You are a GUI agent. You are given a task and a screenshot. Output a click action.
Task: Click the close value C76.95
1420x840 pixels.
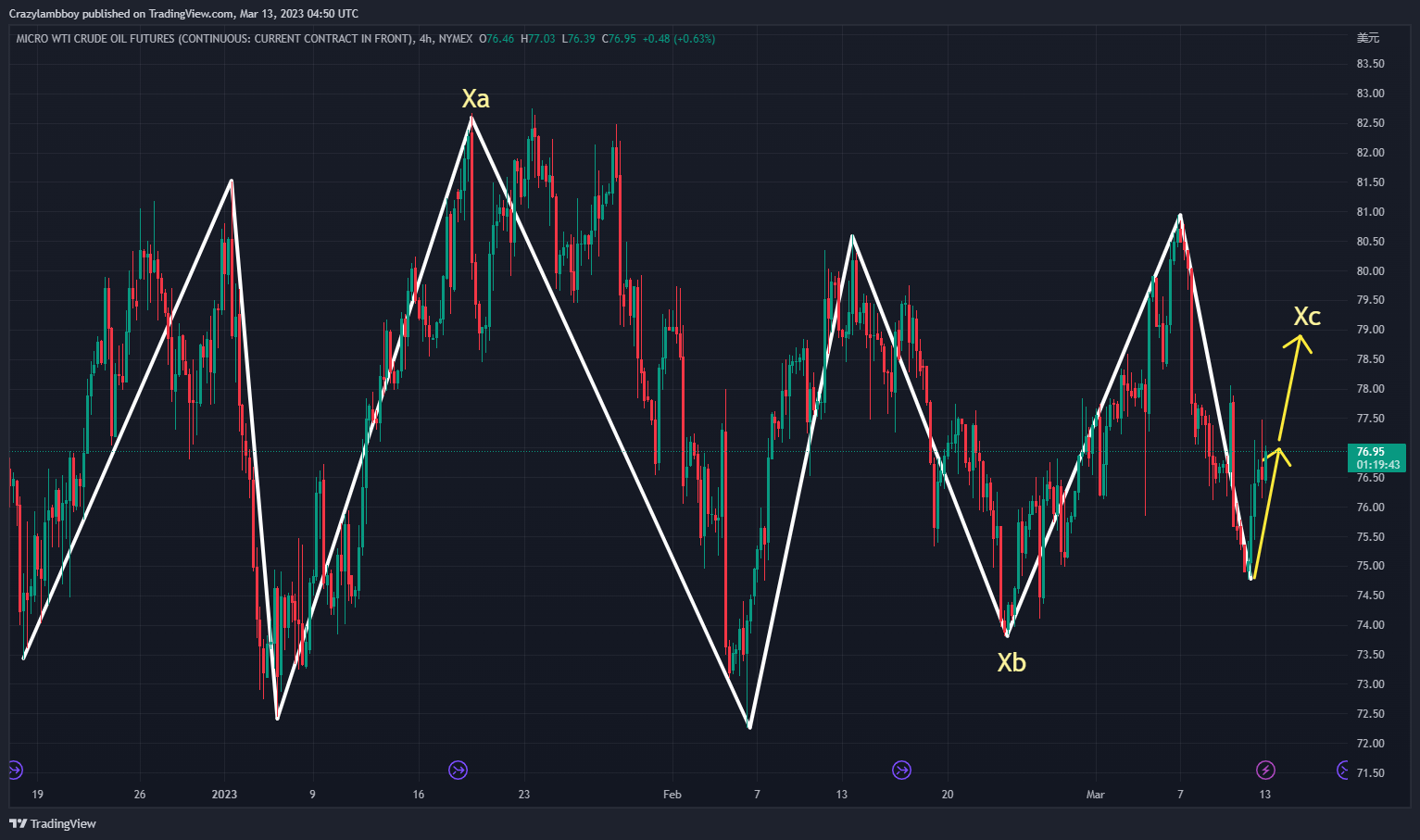coord(619,39)
